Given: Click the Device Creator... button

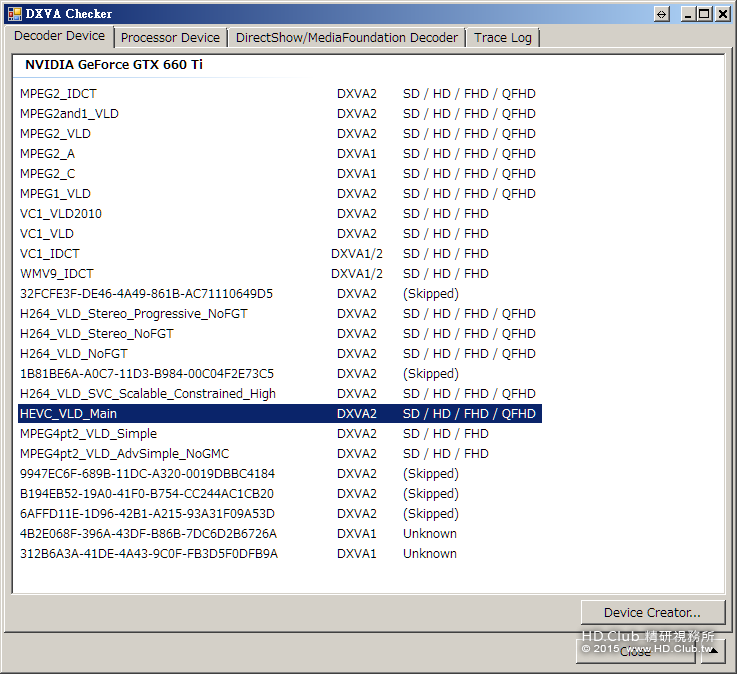Looking at the screenshot, I should [x=652, y=612].
